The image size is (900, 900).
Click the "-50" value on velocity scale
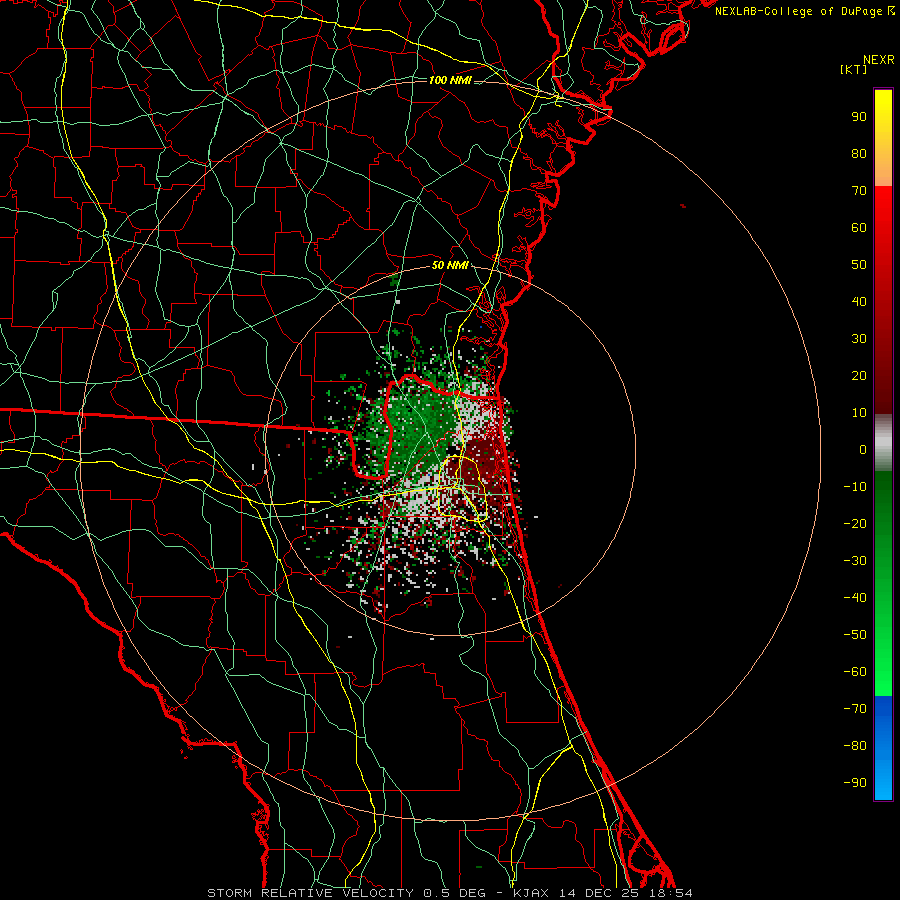point(855,635)
